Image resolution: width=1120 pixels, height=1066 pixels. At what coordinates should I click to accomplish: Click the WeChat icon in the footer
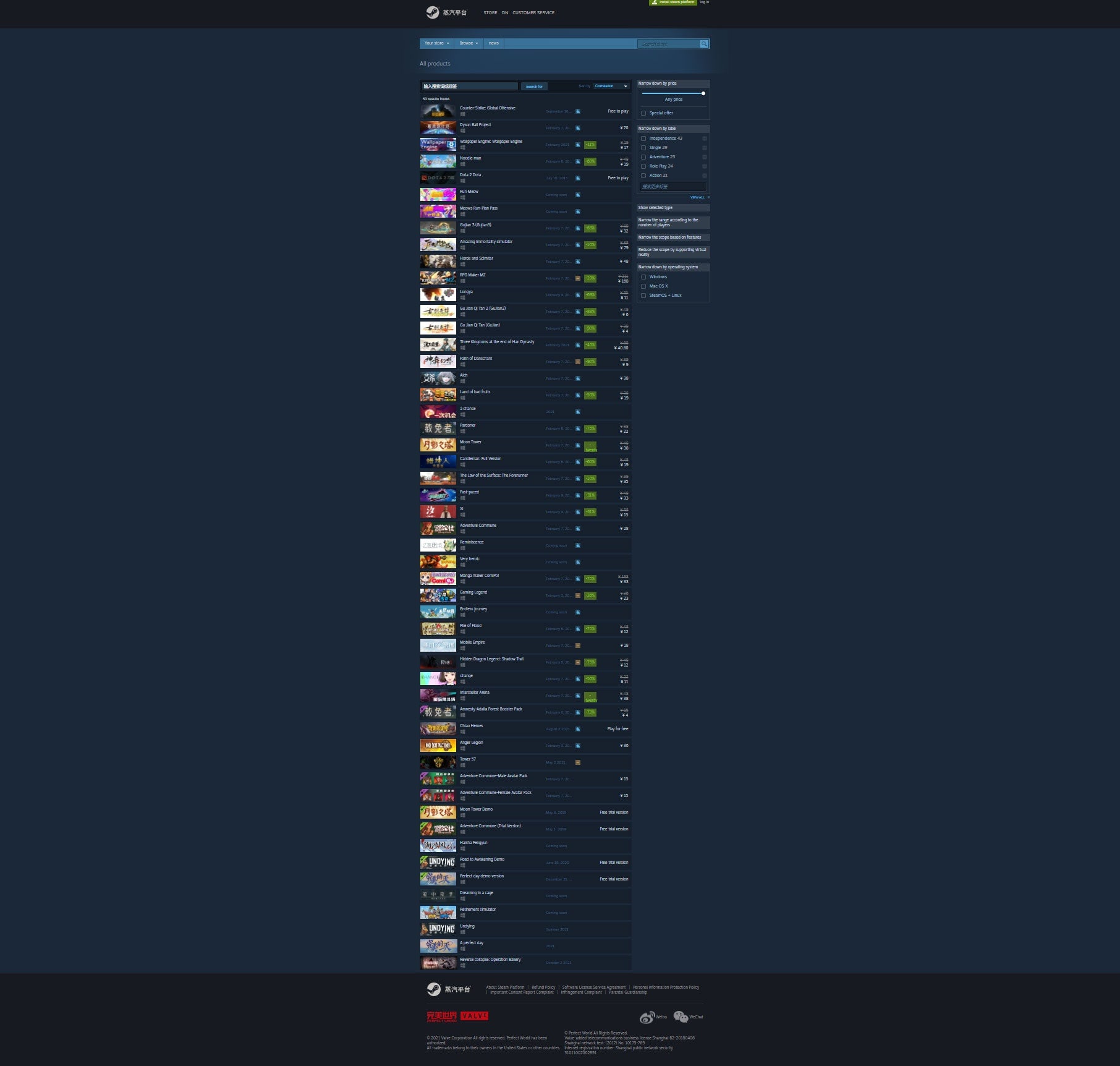[x=682, y=1016]
